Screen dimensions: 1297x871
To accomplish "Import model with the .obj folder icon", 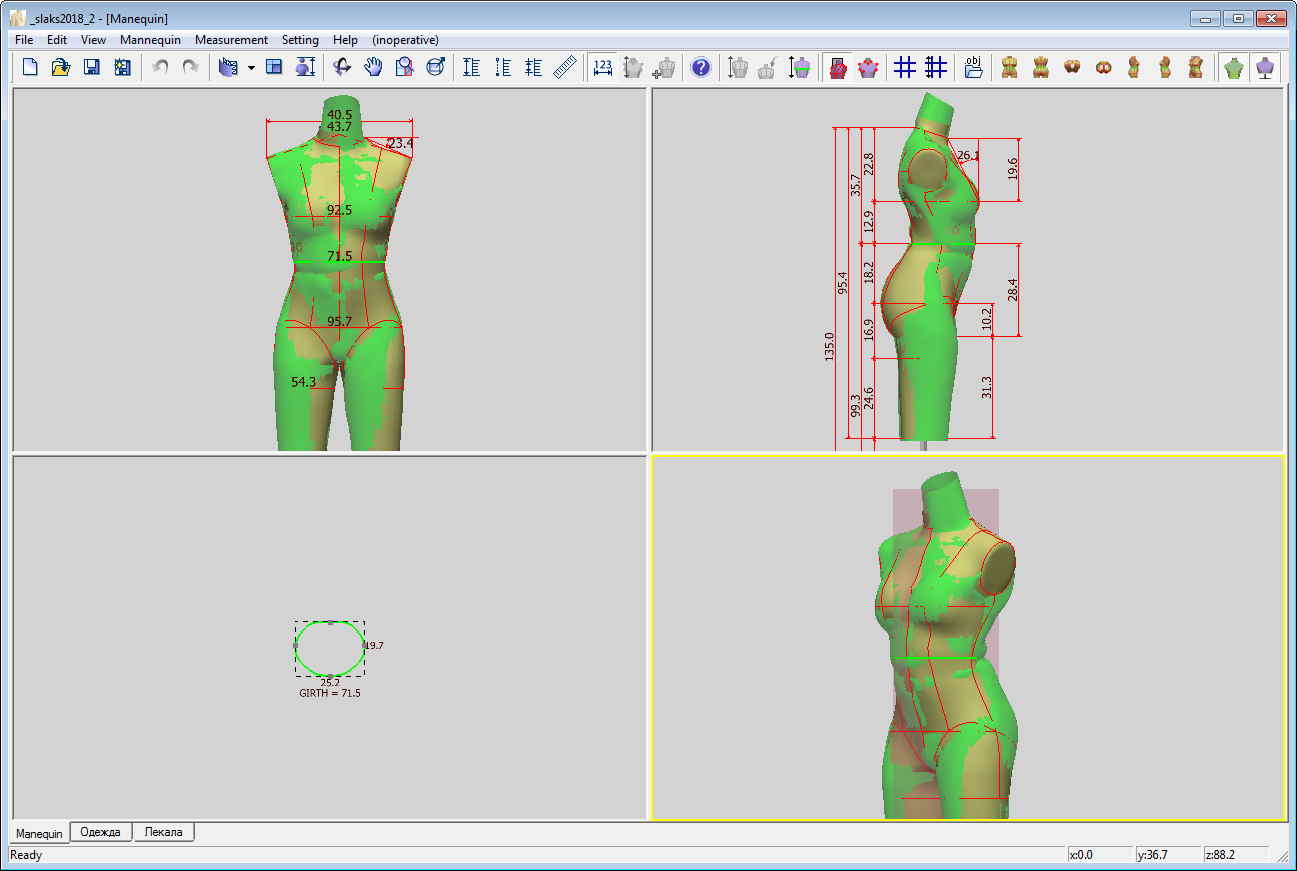I will [x=974, y=67].
